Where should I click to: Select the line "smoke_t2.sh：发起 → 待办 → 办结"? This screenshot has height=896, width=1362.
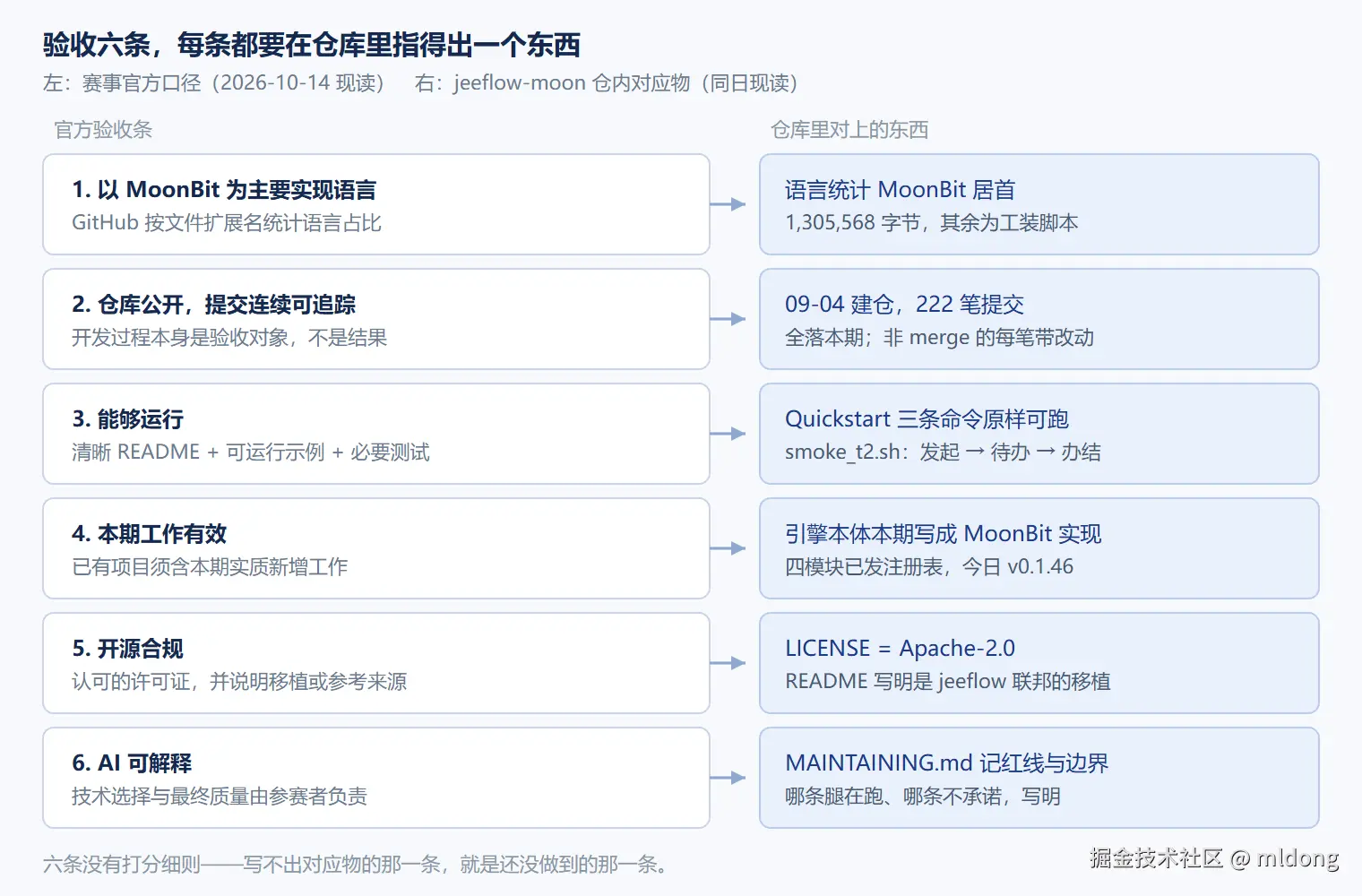coord(944,452)
